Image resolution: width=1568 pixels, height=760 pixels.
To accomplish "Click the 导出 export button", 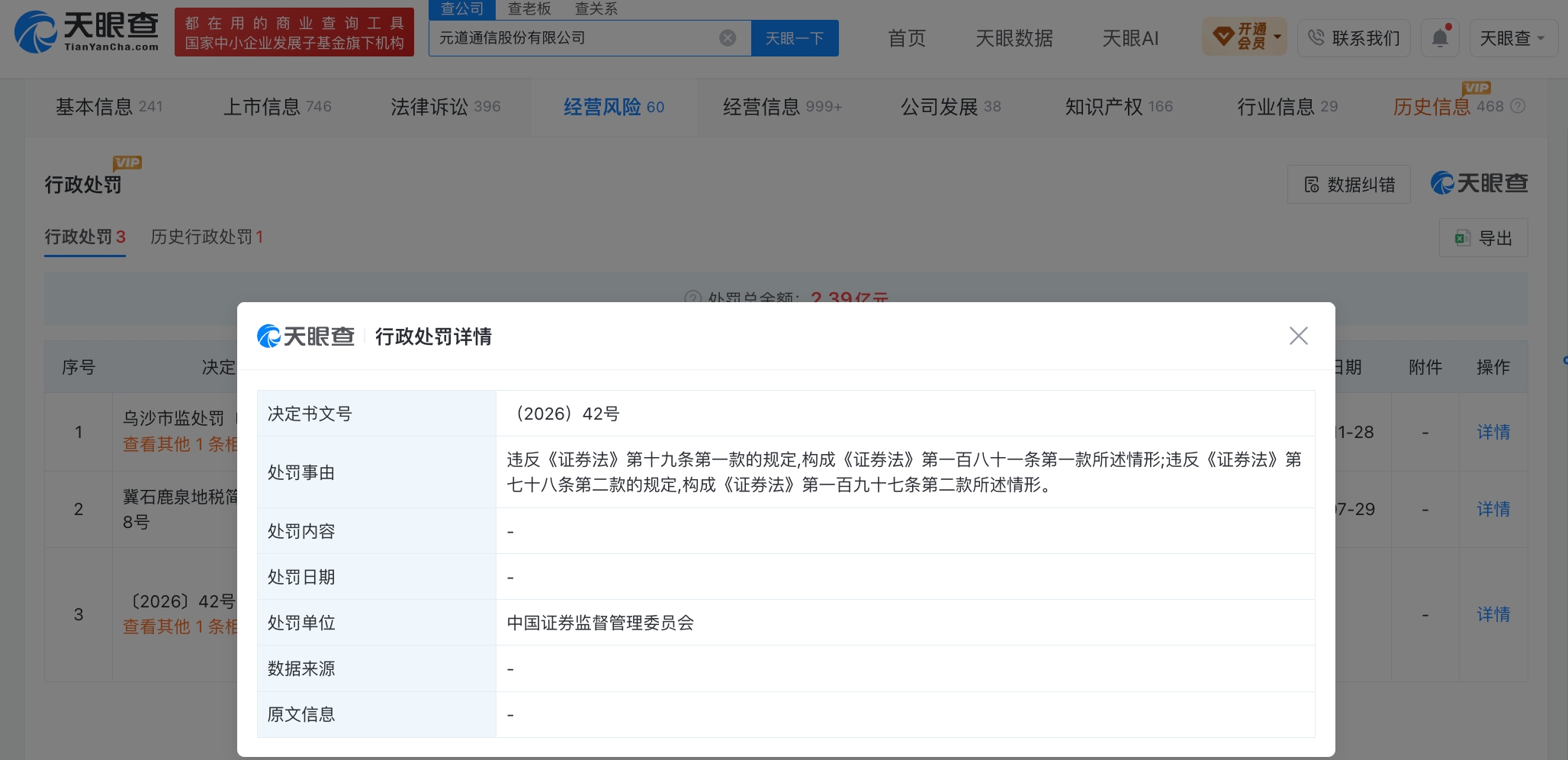I will tap(1483, 238).
